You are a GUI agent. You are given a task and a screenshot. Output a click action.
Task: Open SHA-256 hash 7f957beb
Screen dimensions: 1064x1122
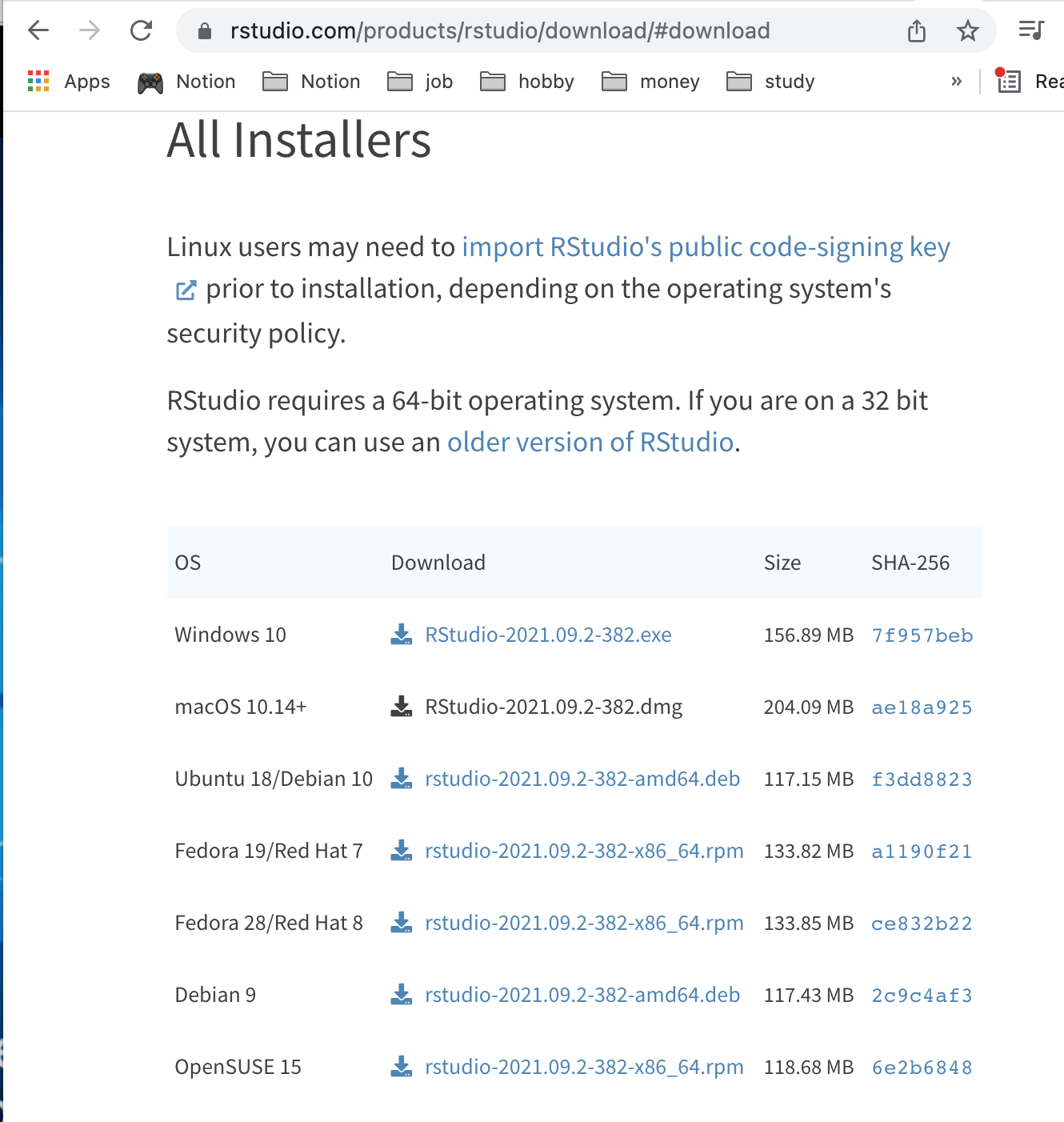[x=922, y=635]
